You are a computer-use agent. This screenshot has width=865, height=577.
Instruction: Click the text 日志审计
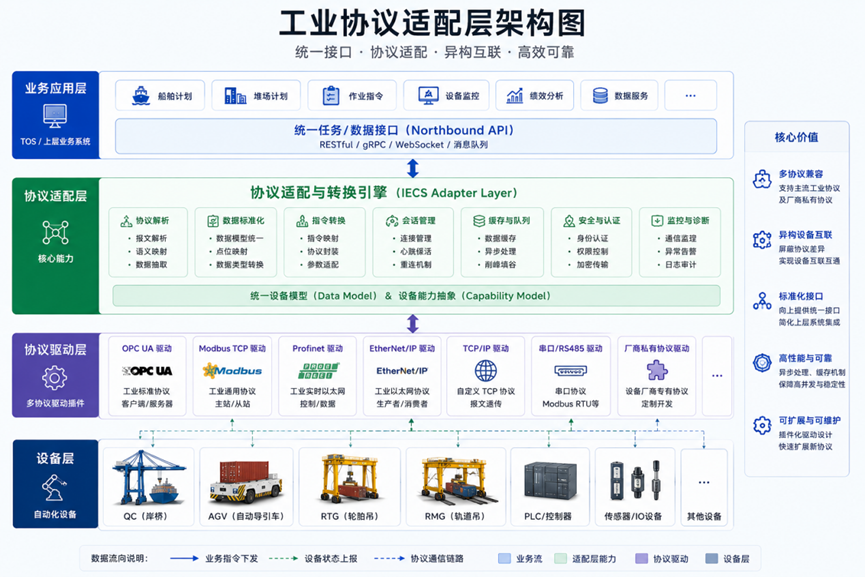pyautogui.click(x=681, y=265)
